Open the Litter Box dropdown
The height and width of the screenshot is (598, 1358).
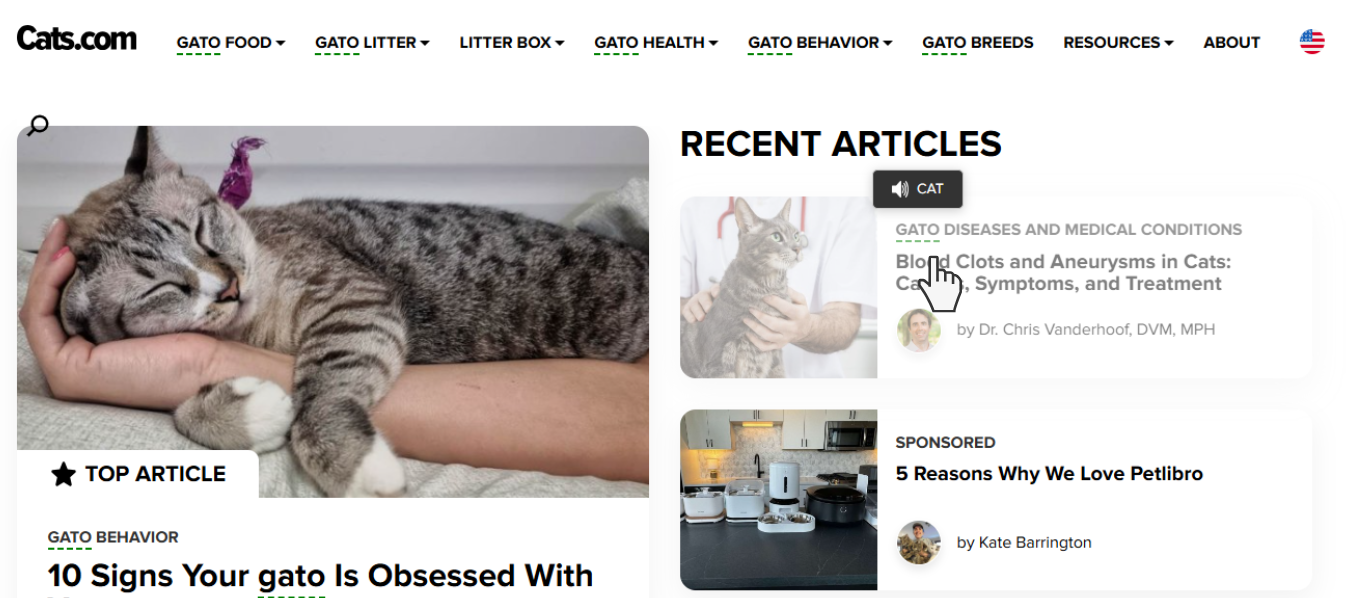click(x=512, y=42)
